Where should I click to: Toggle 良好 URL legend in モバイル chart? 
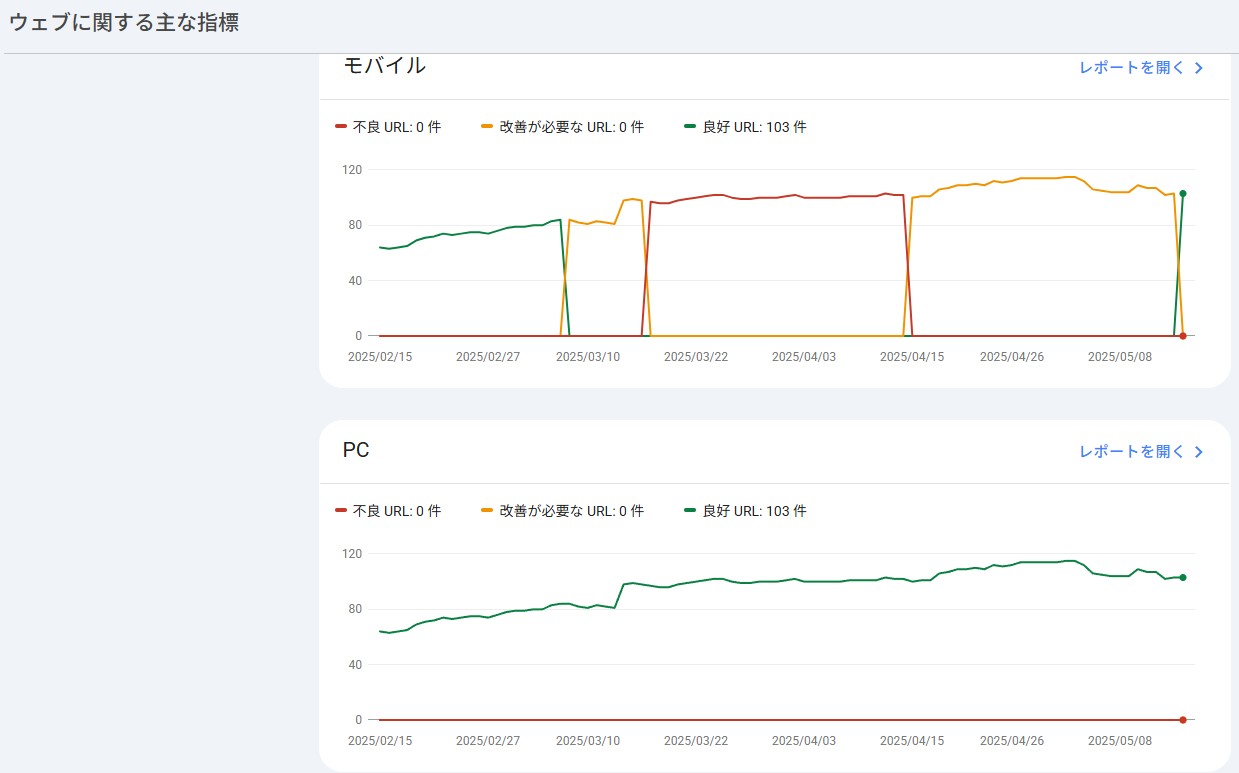click(745, 127)
